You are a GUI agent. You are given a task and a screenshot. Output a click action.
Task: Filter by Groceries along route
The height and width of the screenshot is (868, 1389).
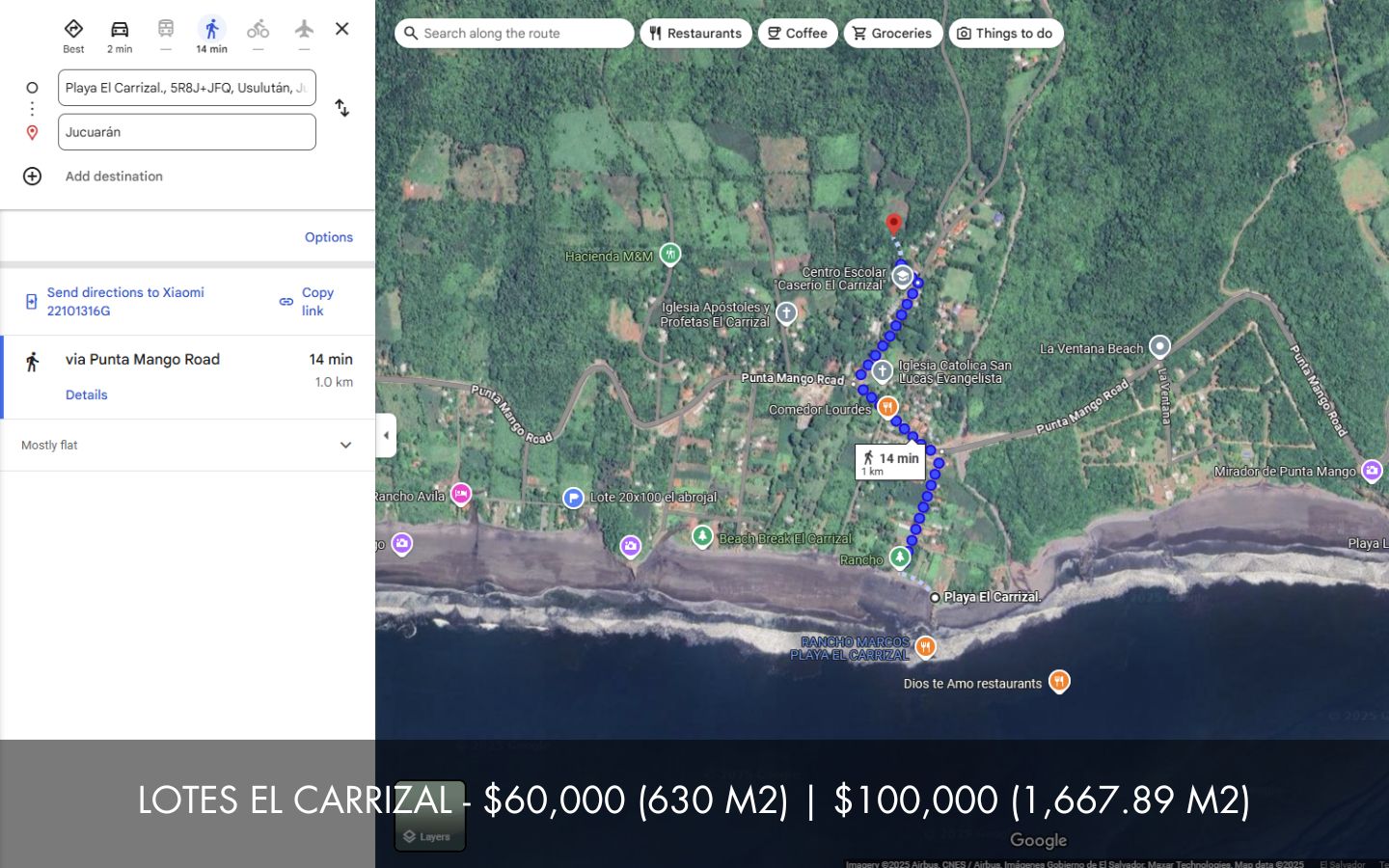893,34
